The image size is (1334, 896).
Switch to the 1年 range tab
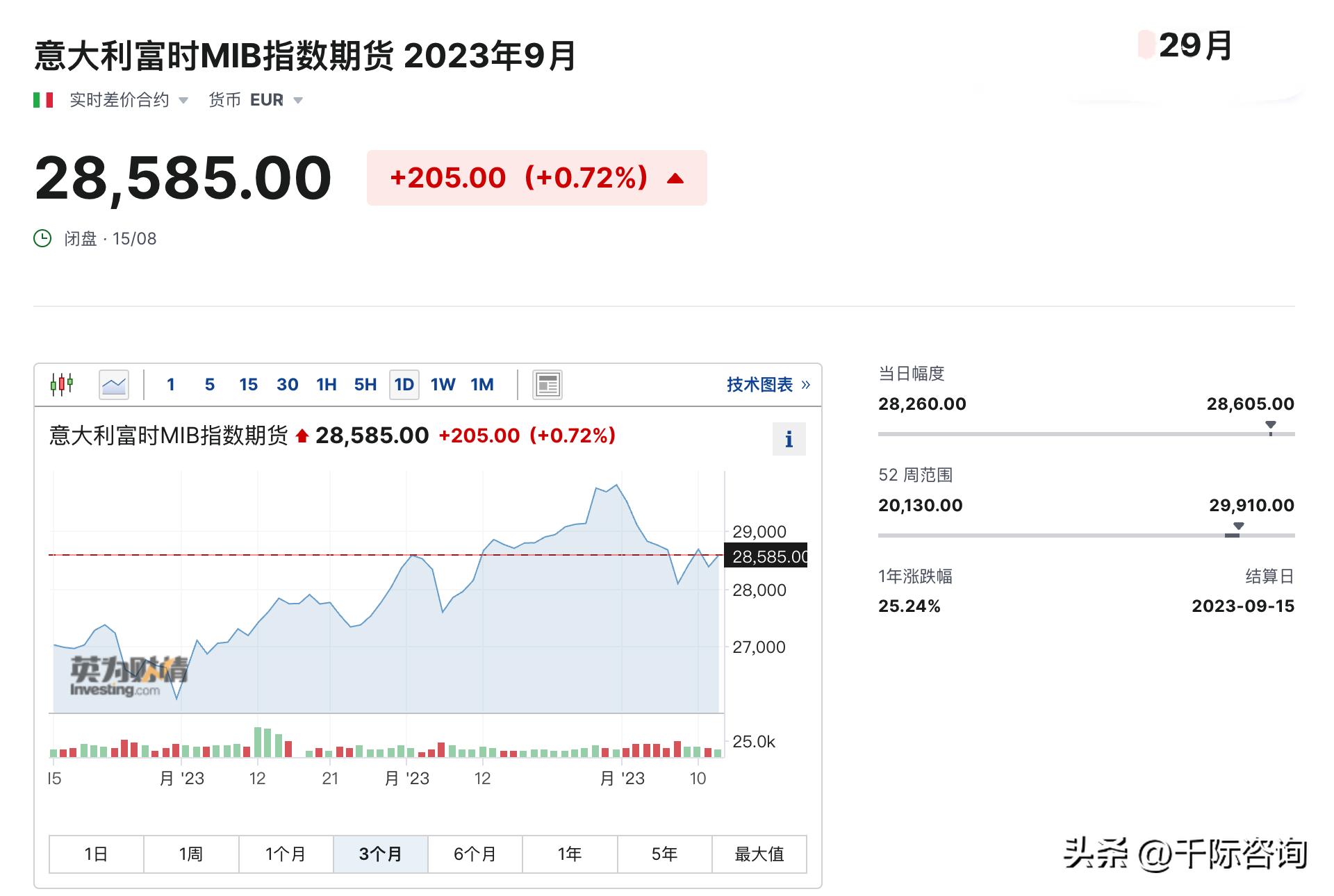click(569, 854)
